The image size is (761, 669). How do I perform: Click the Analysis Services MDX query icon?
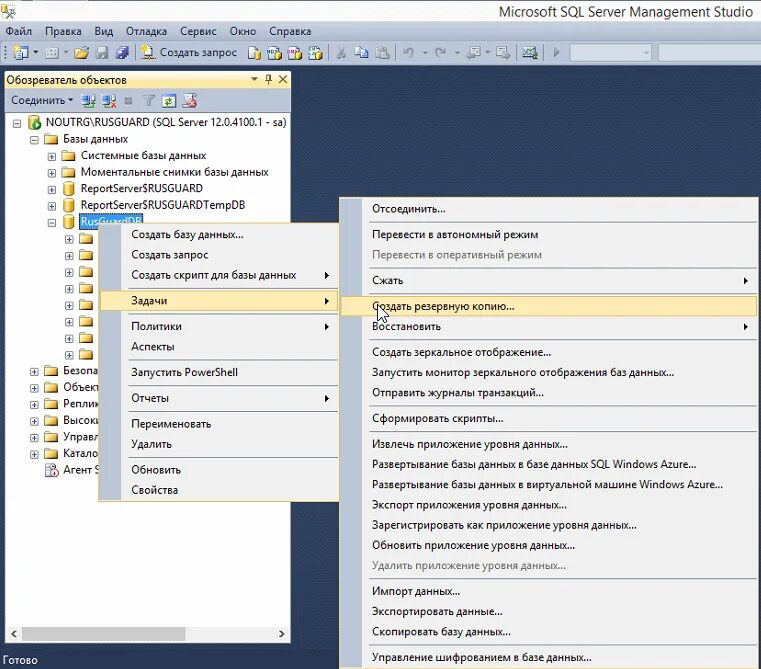274,52
